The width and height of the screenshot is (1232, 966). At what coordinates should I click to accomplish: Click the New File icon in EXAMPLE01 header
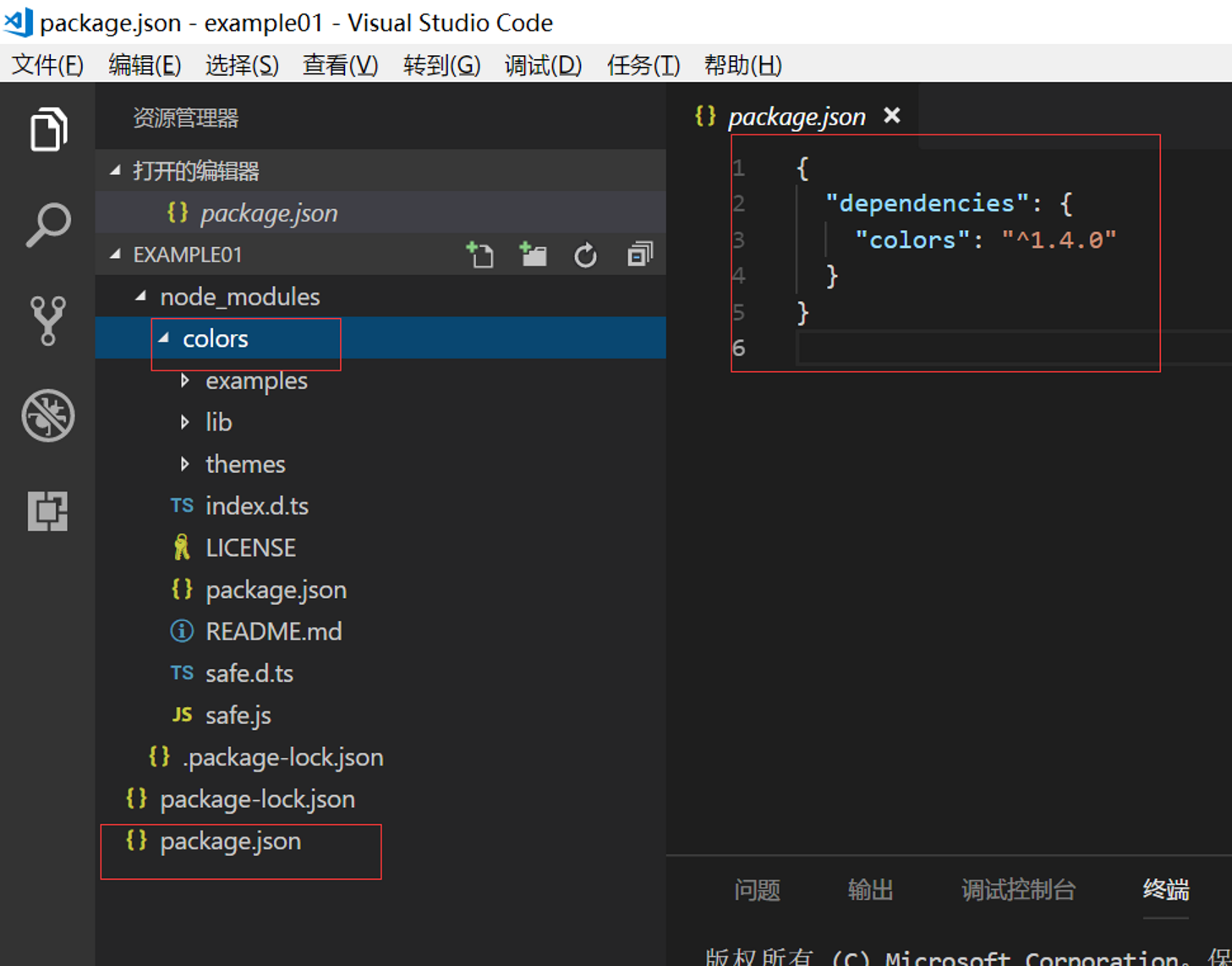tap(480, 255)
